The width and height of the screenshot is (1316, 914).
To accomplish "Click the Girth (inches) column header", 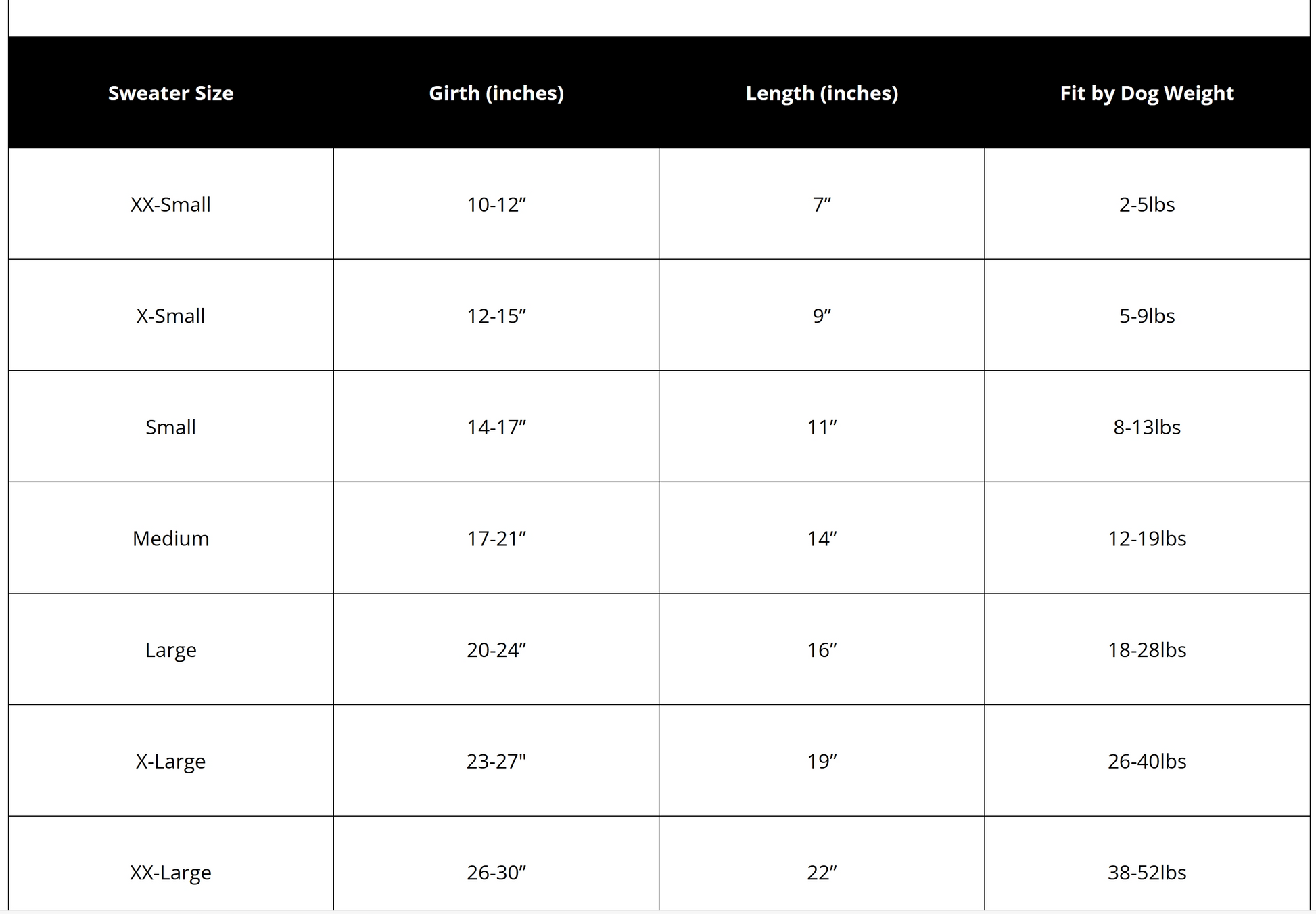I will (496, 93).
